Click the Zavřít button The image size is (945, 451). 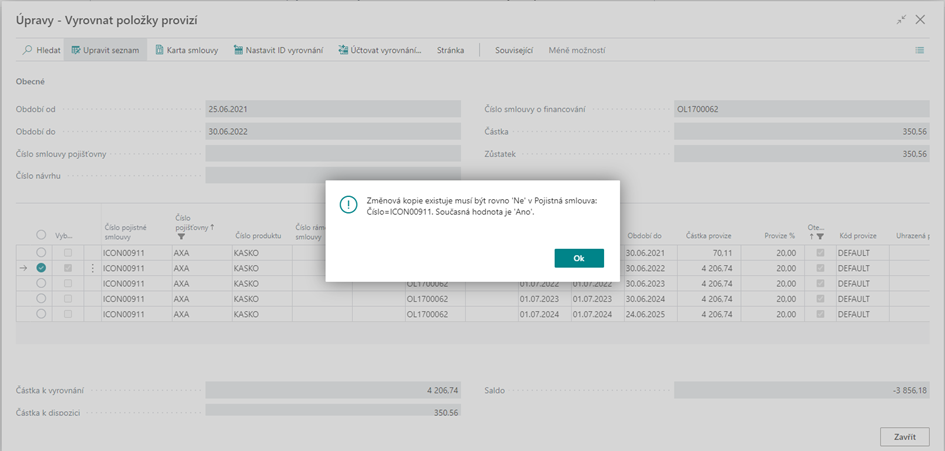pyautogui.click(x=904, y=437)
